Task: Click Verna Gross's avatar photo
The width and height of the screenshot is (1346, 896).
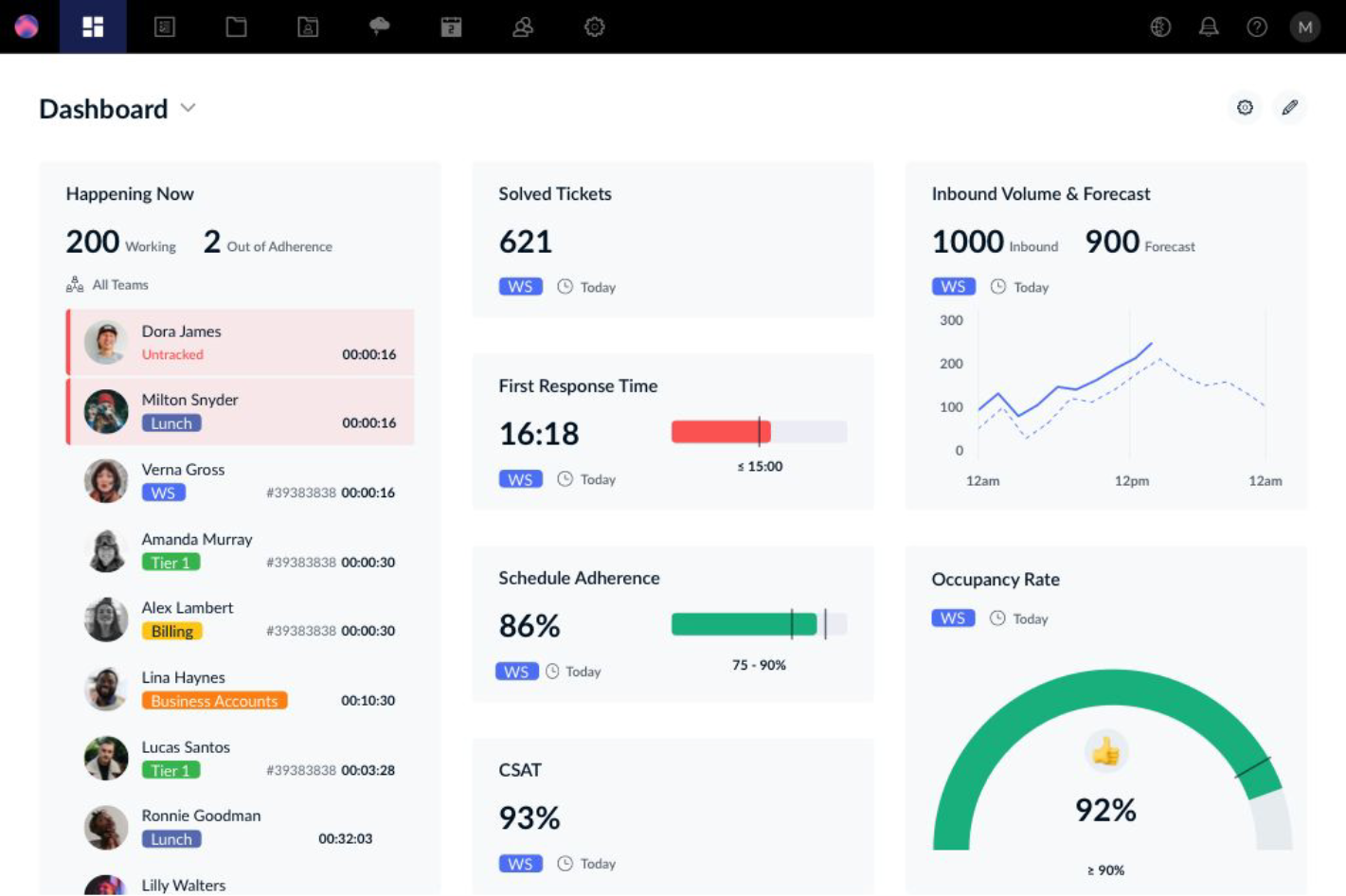Action: point(106,480)
